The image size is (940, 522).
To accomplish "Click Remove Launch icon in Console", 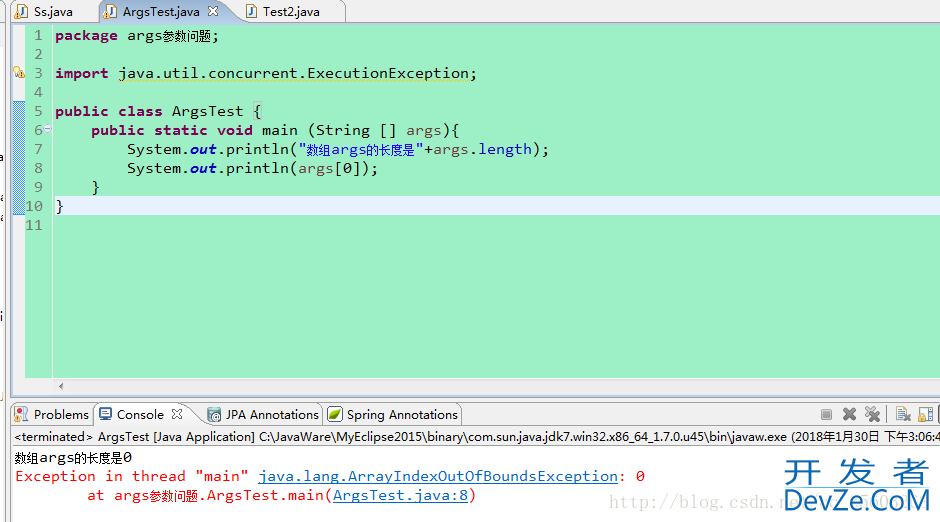I will click(849, 414).
